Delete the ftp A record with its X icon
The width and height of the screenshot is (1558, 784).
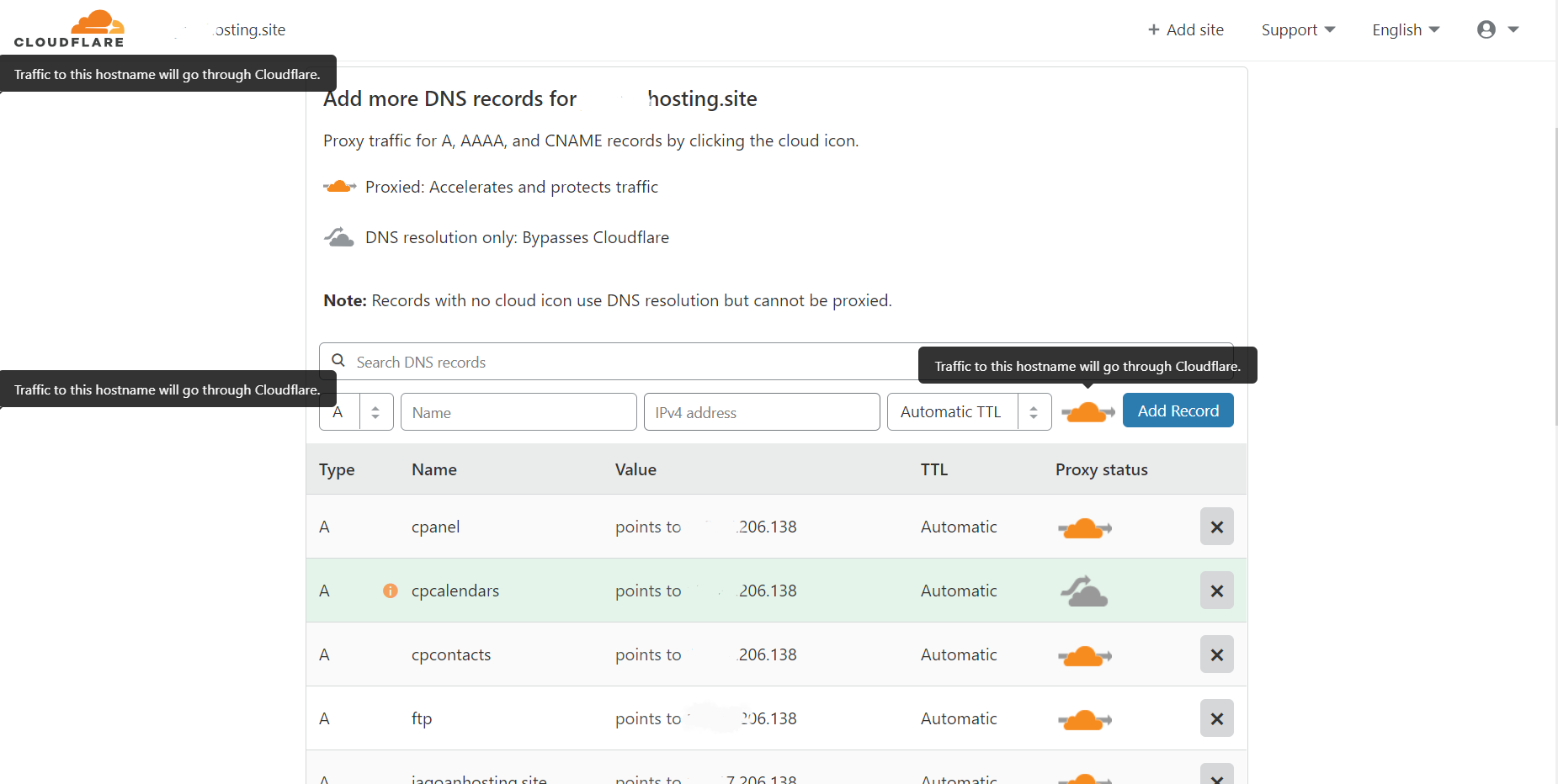1216,718
